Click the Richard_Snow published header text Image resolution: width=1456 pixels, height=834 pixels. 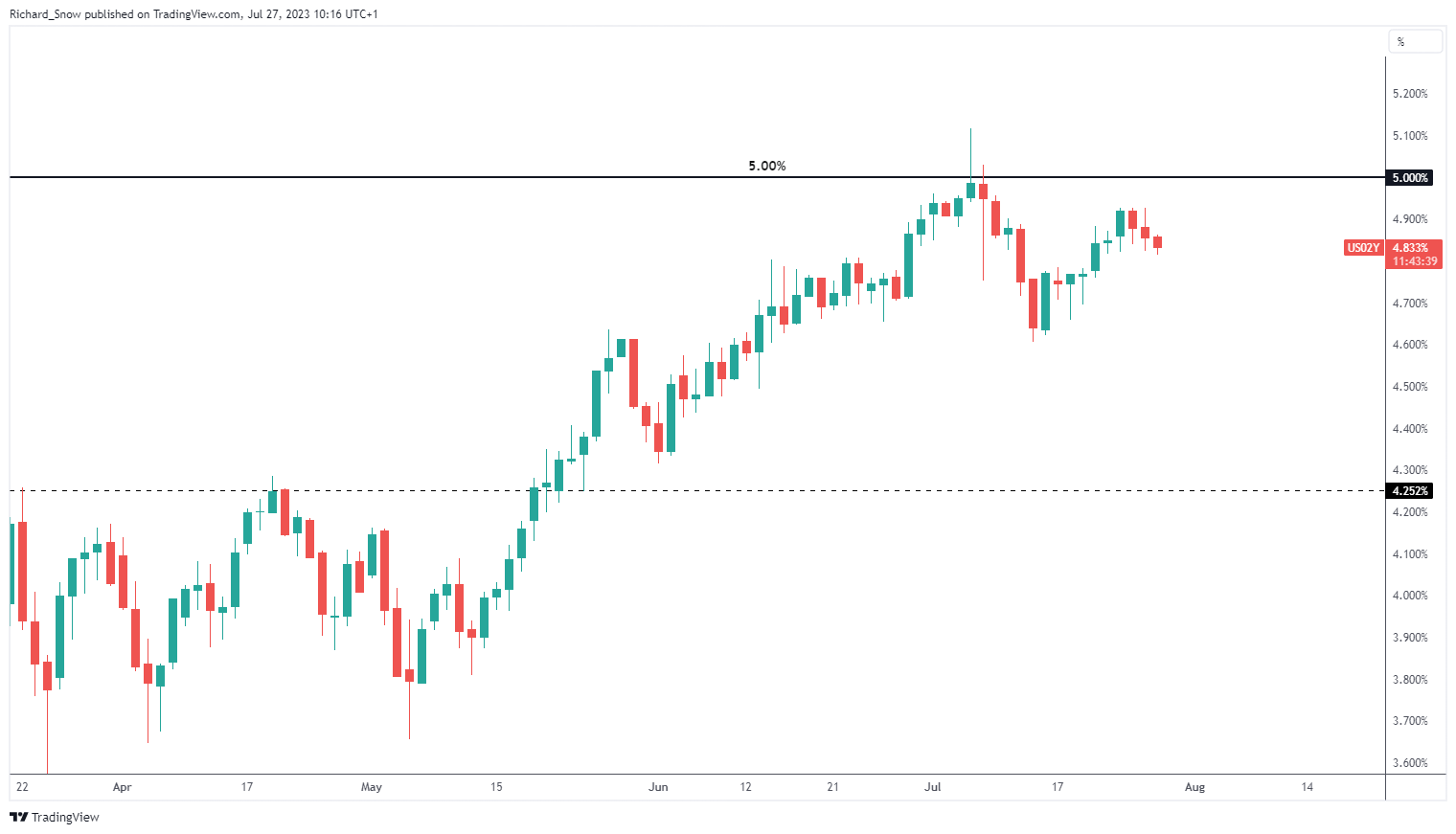(142, 14)
